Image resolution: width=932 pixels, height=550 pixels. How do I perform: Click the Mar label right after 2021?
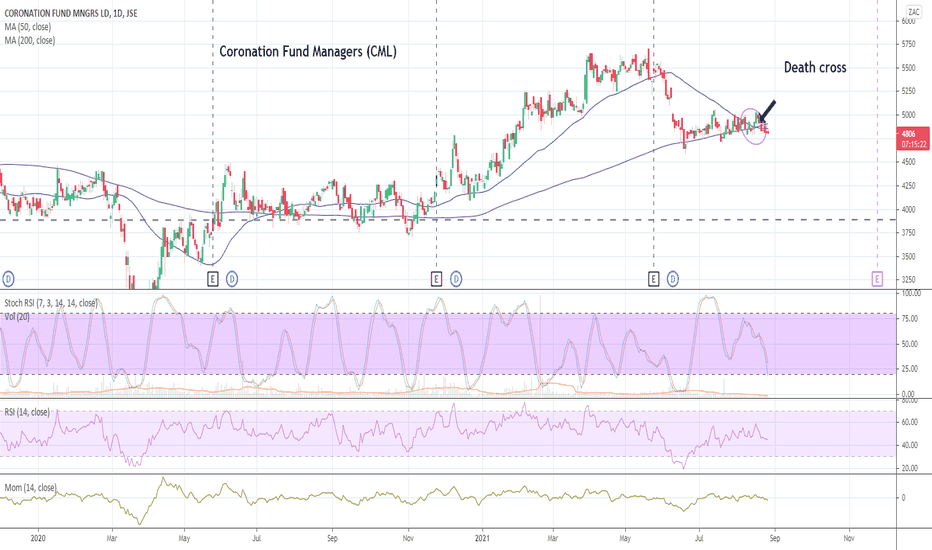pos(553,538)
